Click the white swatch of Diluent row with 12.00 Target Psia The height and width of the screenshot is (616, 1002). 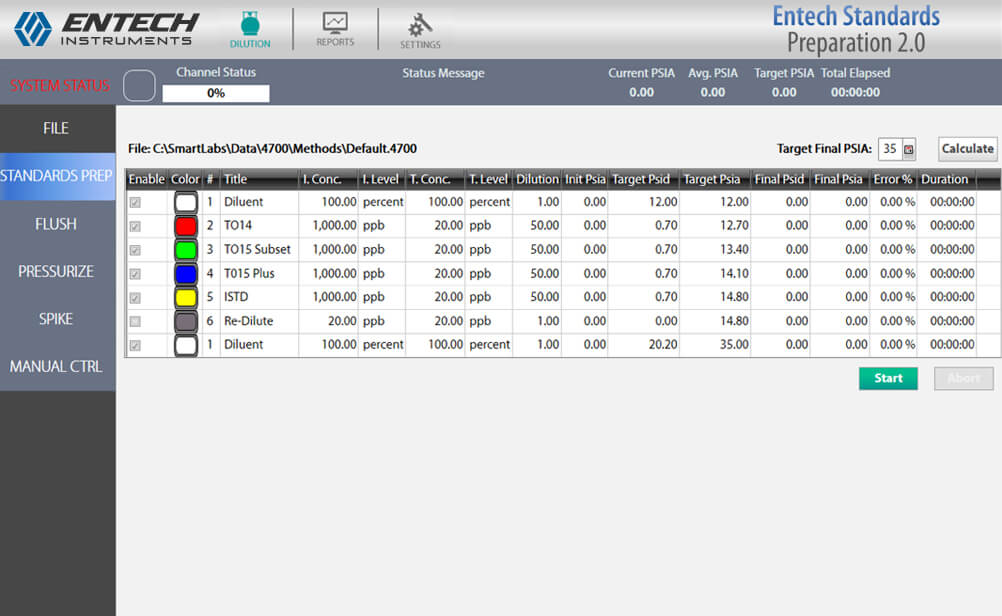tap(186, 203)
